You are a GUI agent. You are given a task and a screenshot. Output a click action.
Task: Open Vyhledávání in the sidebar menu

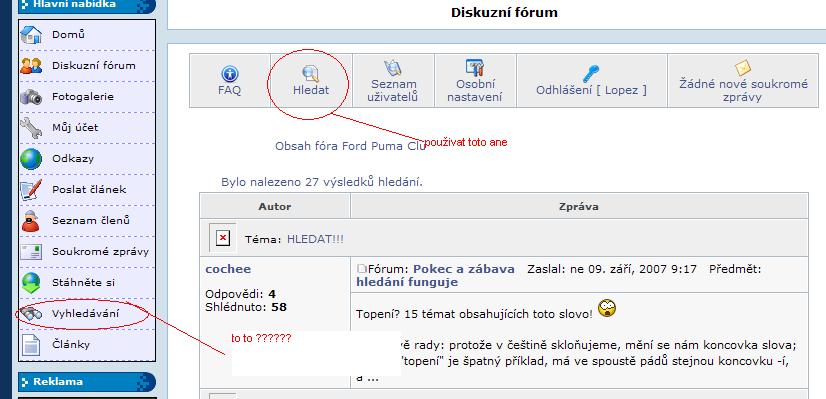pyautogui.click(x=85, y=314)
